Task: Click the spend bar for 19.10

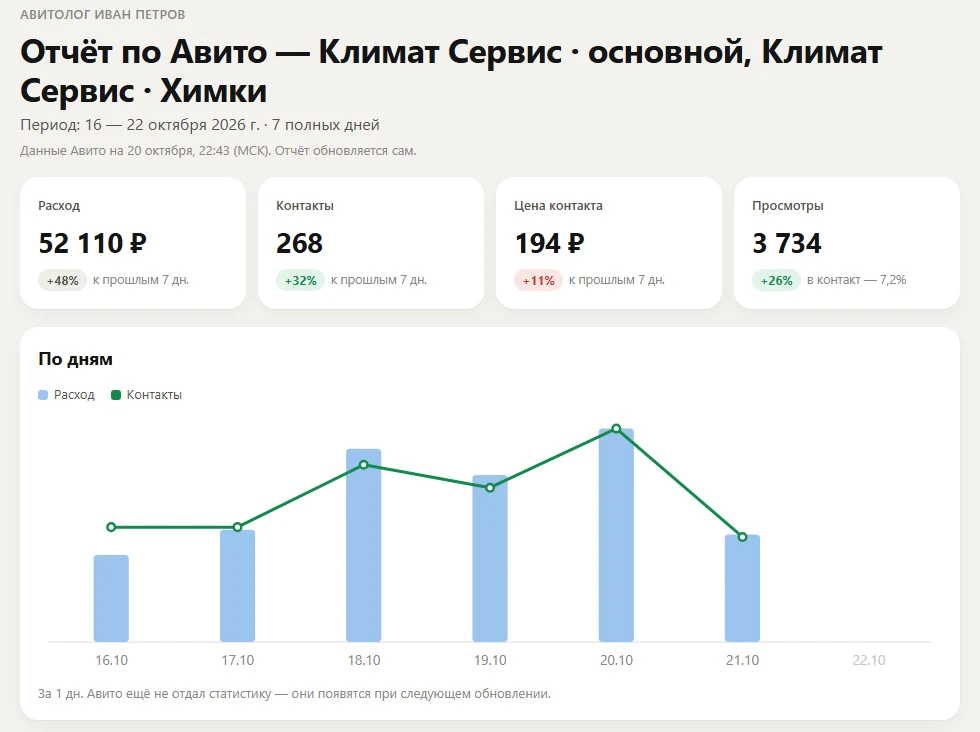Action: click(x=490, y=558)
